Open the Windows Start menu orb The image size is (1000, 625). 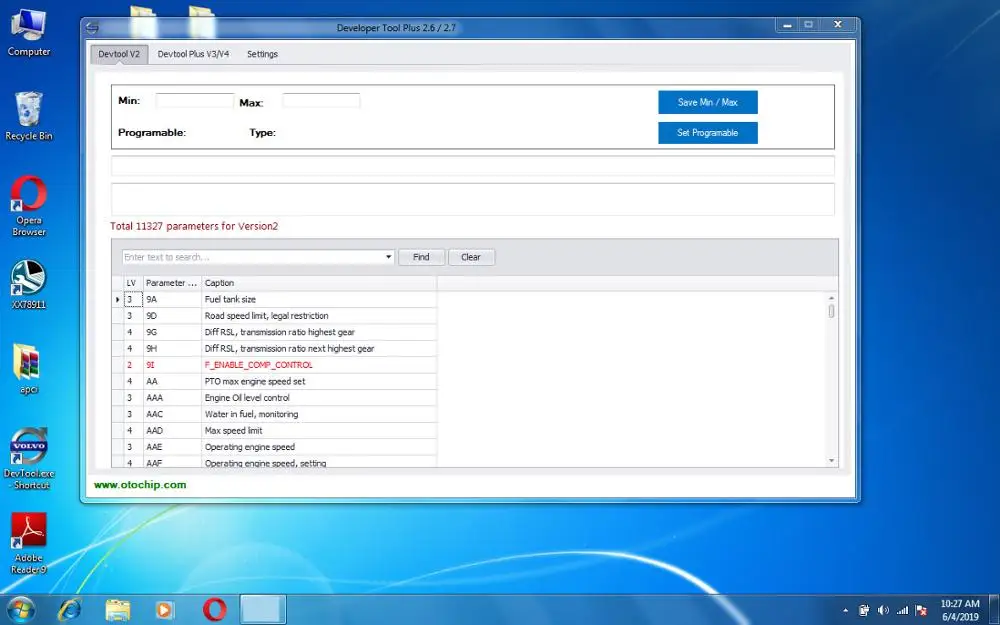(x=20, y=610)
